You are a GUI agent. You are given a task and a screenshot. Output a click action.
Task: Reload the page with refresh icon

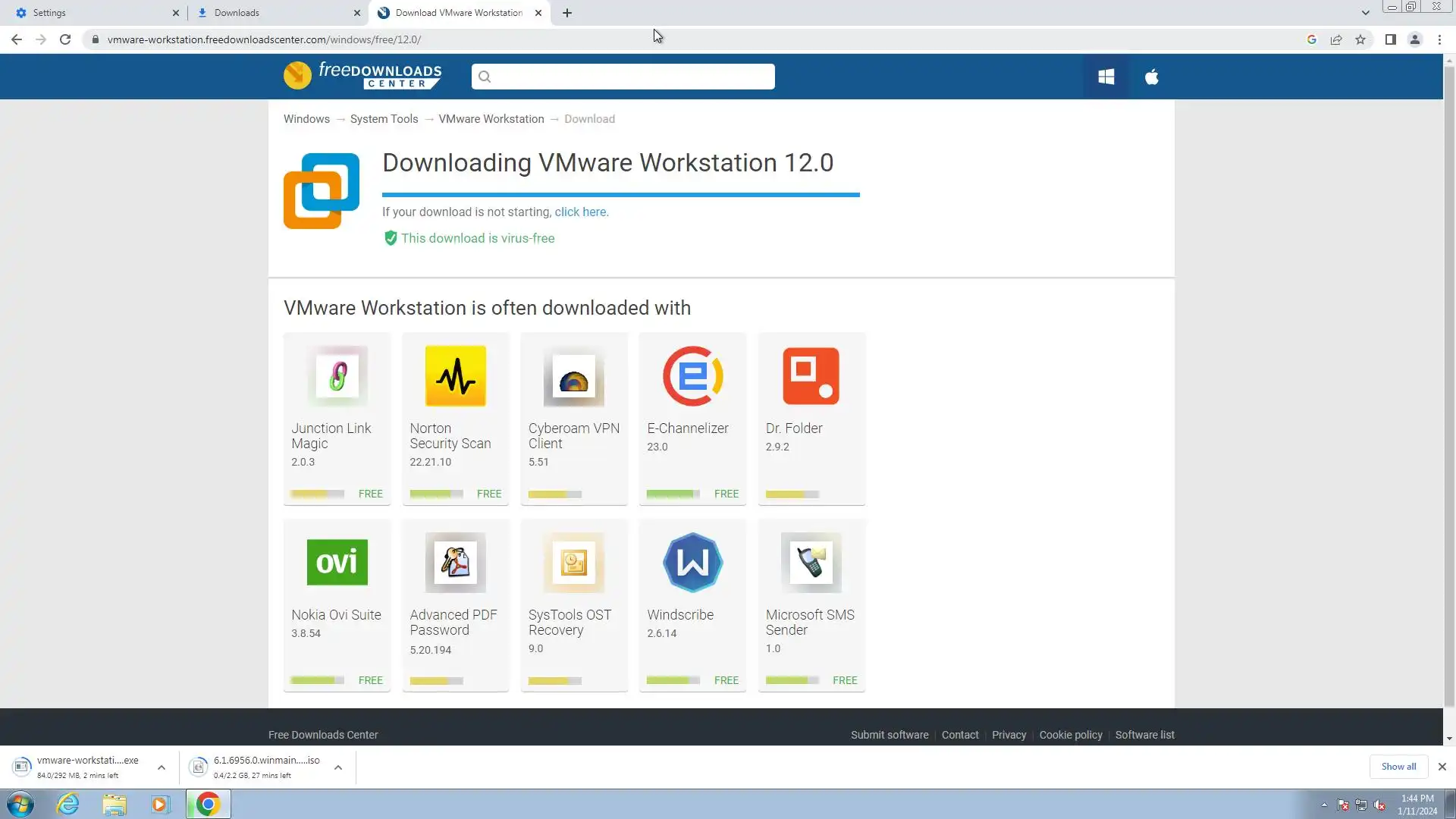65,39
